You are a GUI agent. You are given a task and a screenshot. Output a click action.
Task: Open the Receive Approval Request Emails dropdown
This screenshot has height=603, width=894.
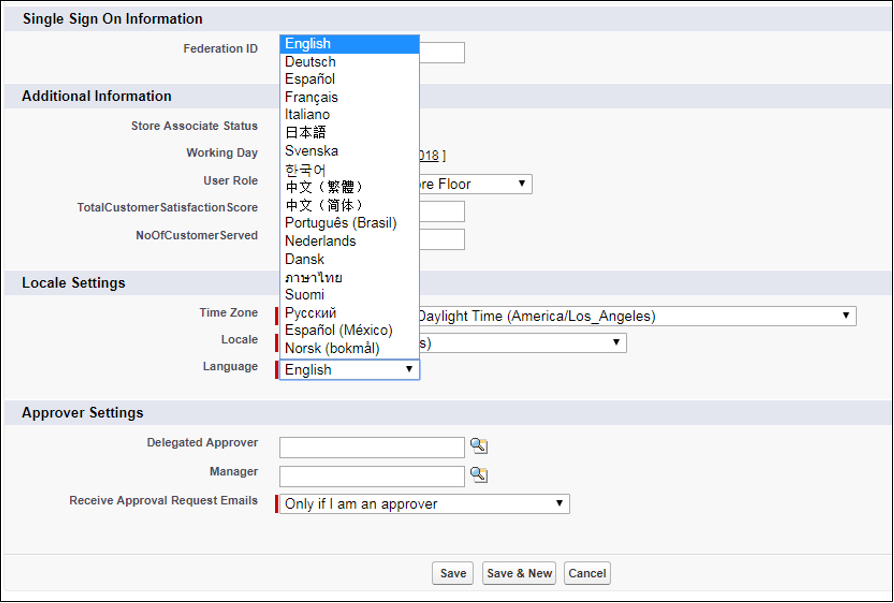tap(557, 503)
